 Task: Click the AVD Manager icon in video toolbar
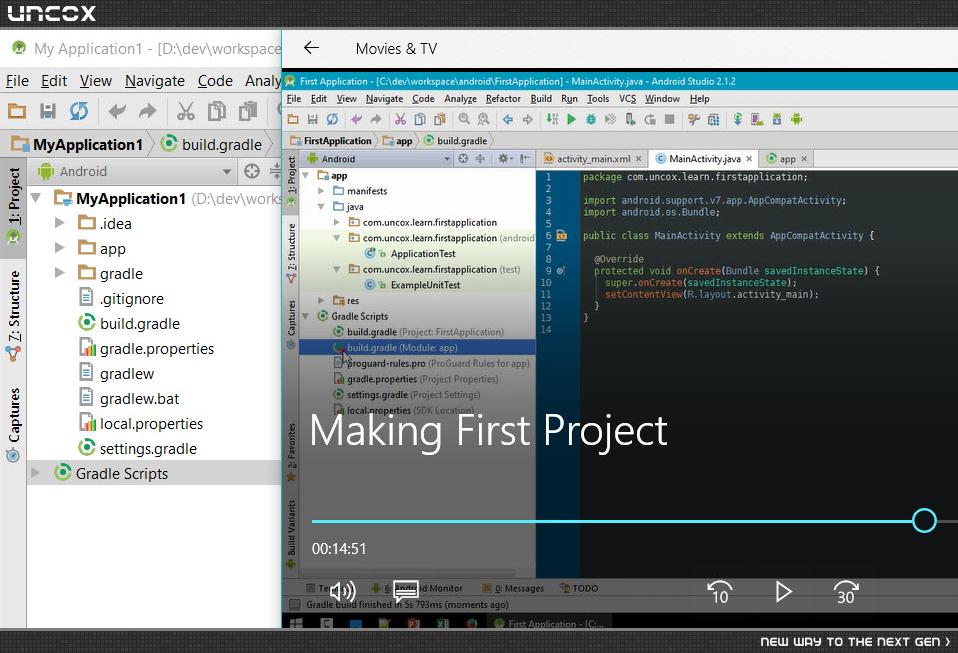point(757,119)
